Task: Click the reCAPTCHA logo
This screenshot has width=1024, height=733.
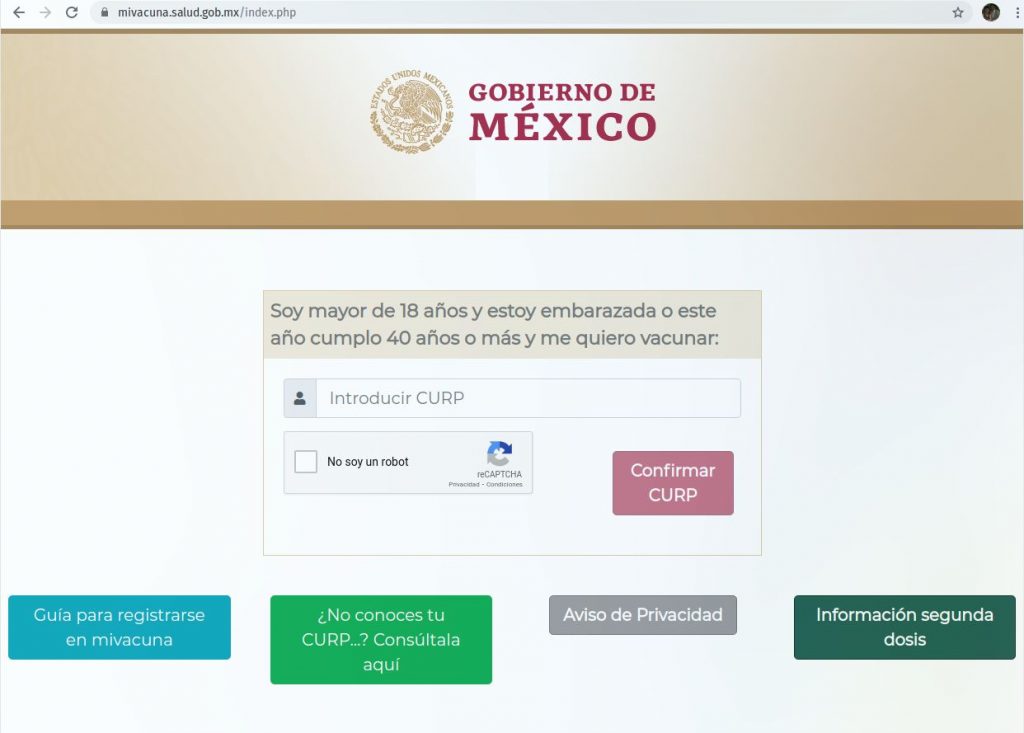Action: [x=499, y=454]
